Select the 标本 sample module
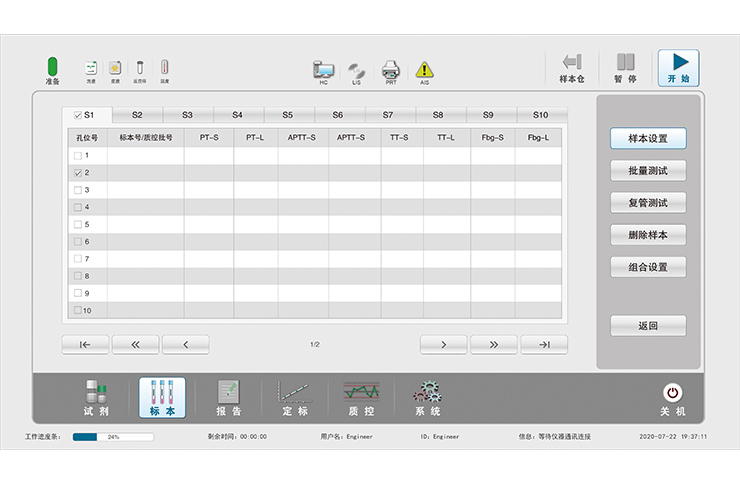This screenshot has height=484, width=740. point(162,398)
